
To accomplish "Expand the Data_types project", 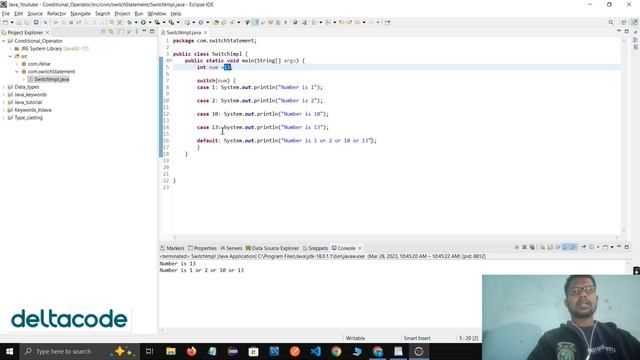I will click(x=4, y=87).
